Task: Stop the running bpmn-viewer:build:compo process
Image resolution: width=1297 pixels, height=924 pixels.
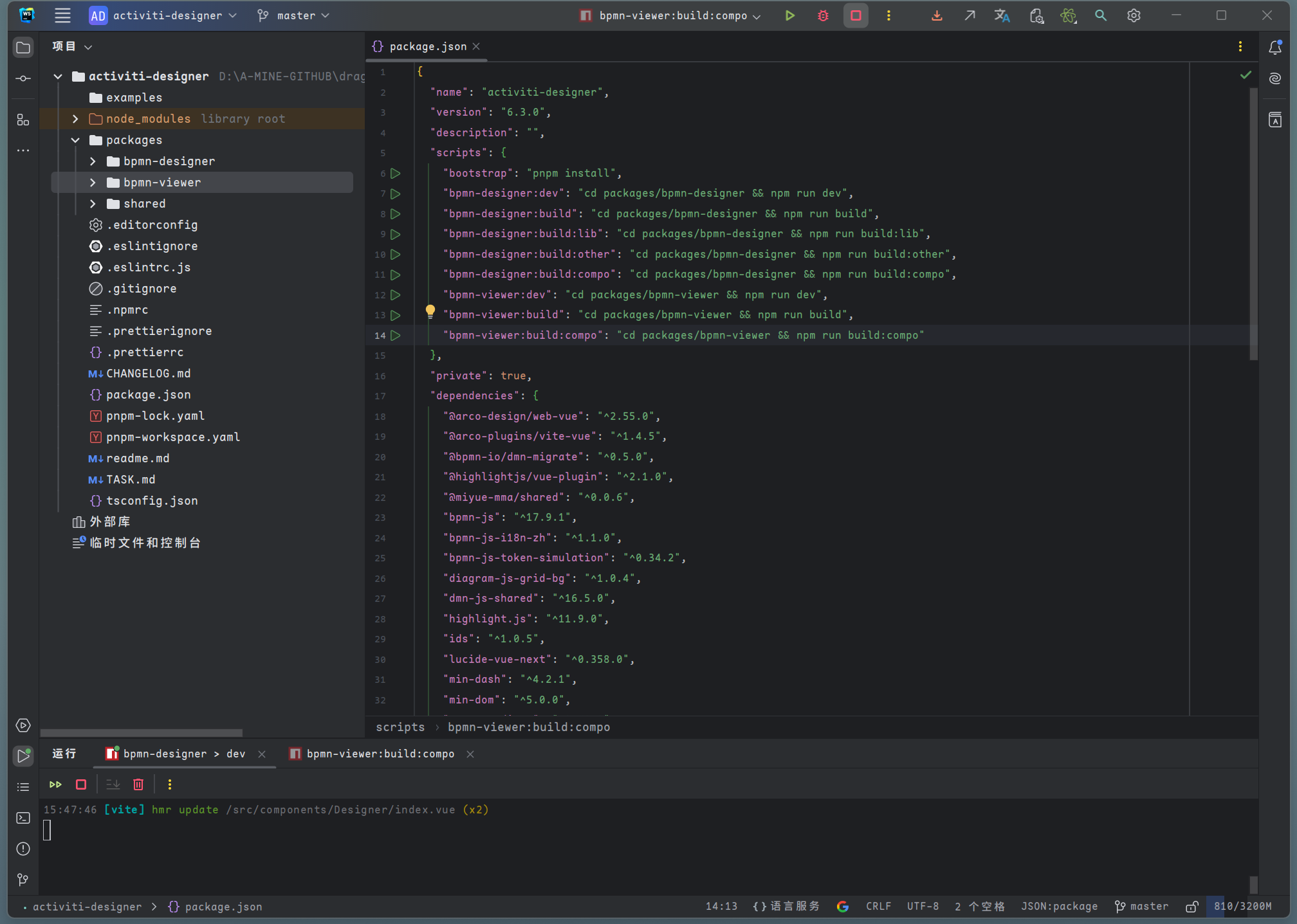Action: pyautogui.click(x=856, y=15)
